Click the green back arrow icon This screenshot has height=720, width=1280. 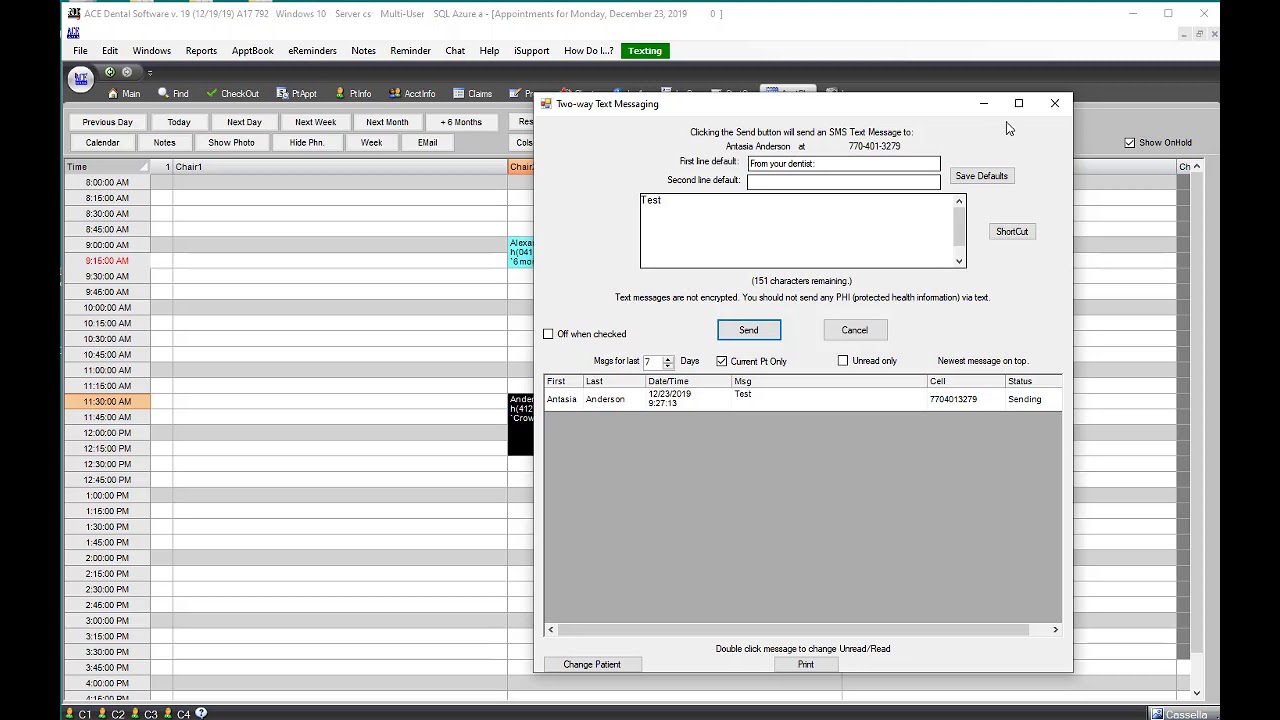coord(110,72)
